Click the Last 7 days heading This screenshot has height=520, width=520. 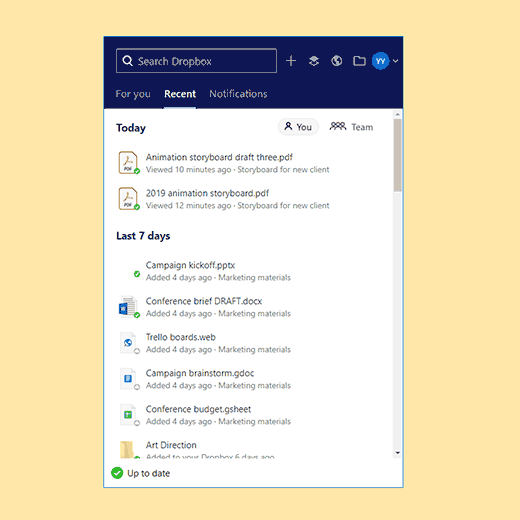(x=143, y=236)
